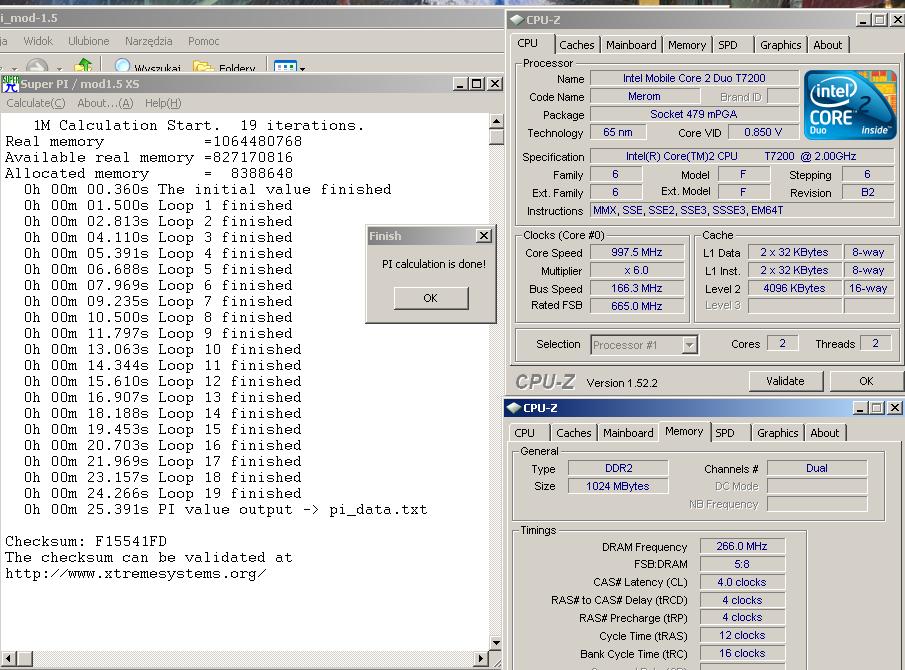Click the Validate button in CPU-Z

[x=785, y=381]
